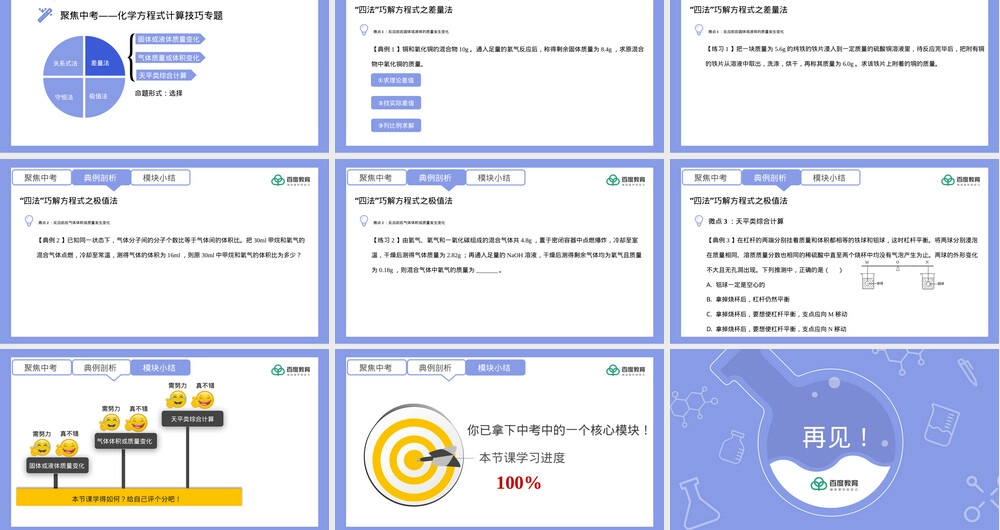Viewport: 1000px width, 530px height.
Task: Click the 真不错 emoji above 天平类综合计算 sign
Action: pos(203,399)
